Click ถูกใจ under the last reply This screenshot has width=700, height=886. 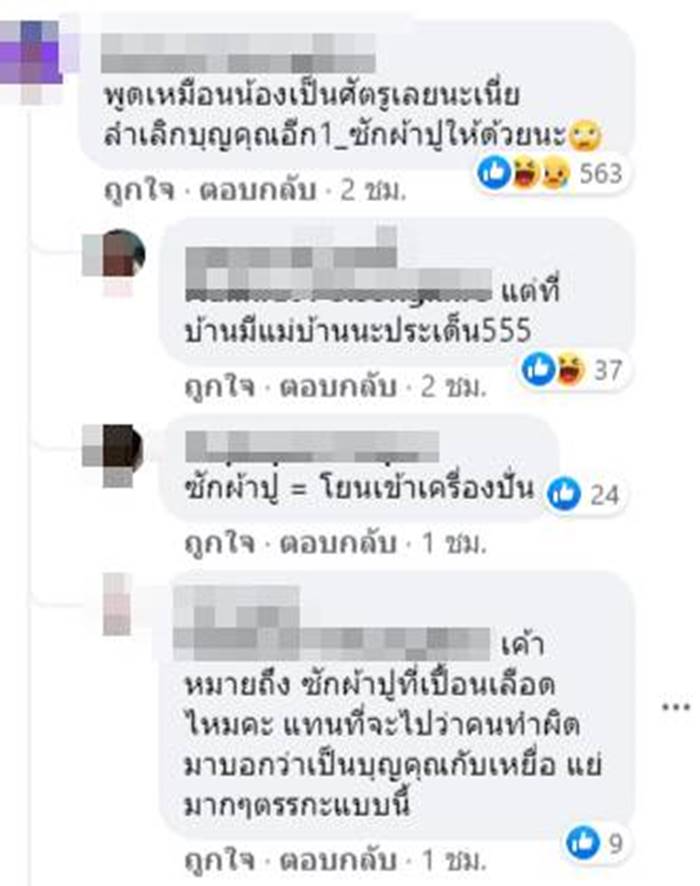pyautogui.click(x=220, y=860)
